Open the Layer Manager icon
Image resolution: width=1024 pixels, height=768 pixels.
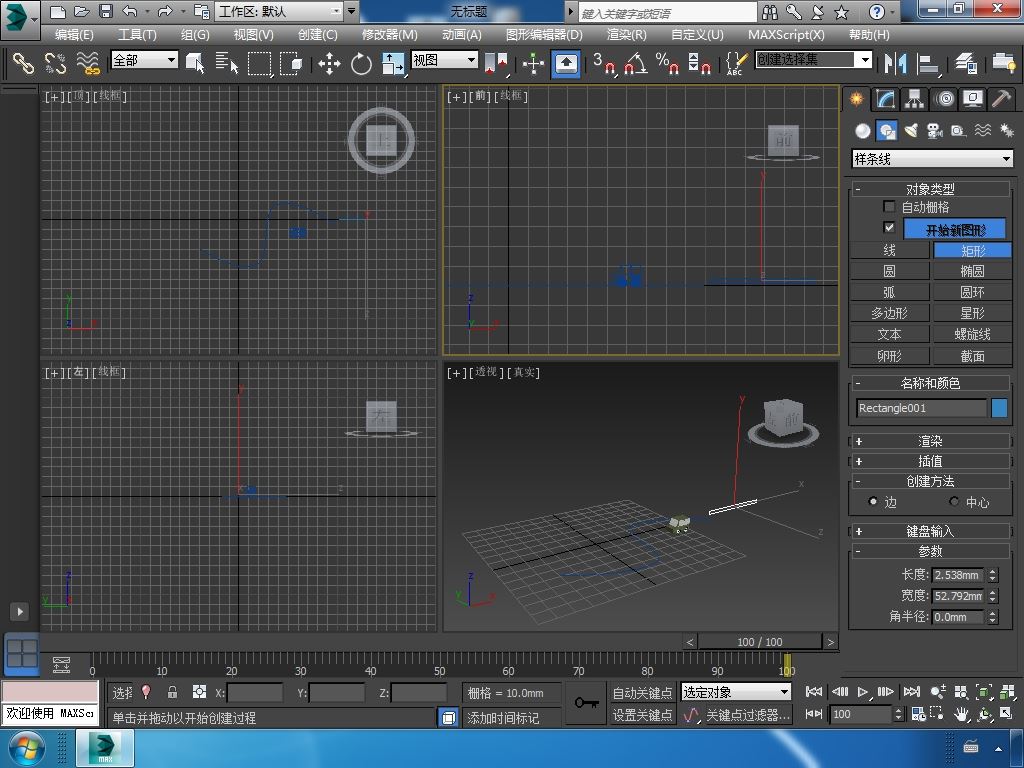[966, 63]
